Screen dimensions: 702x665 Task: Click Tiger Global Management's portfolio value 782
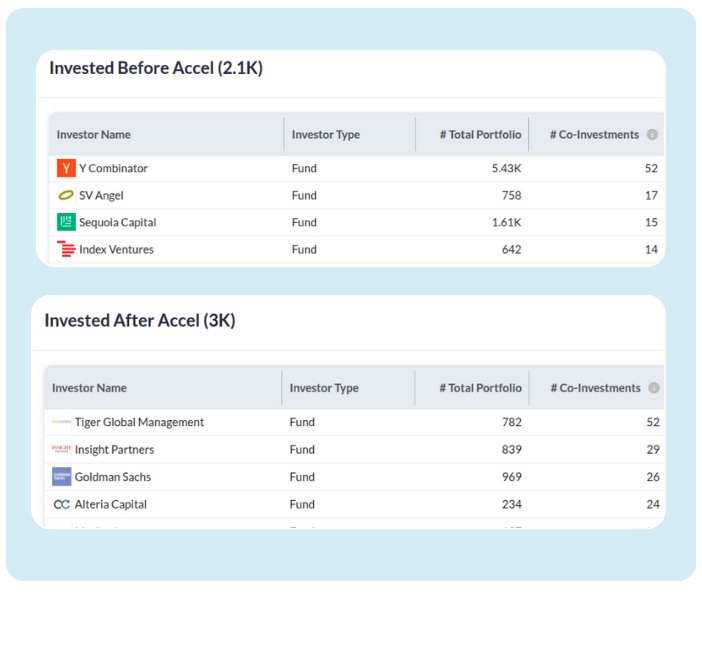[512, 422]
